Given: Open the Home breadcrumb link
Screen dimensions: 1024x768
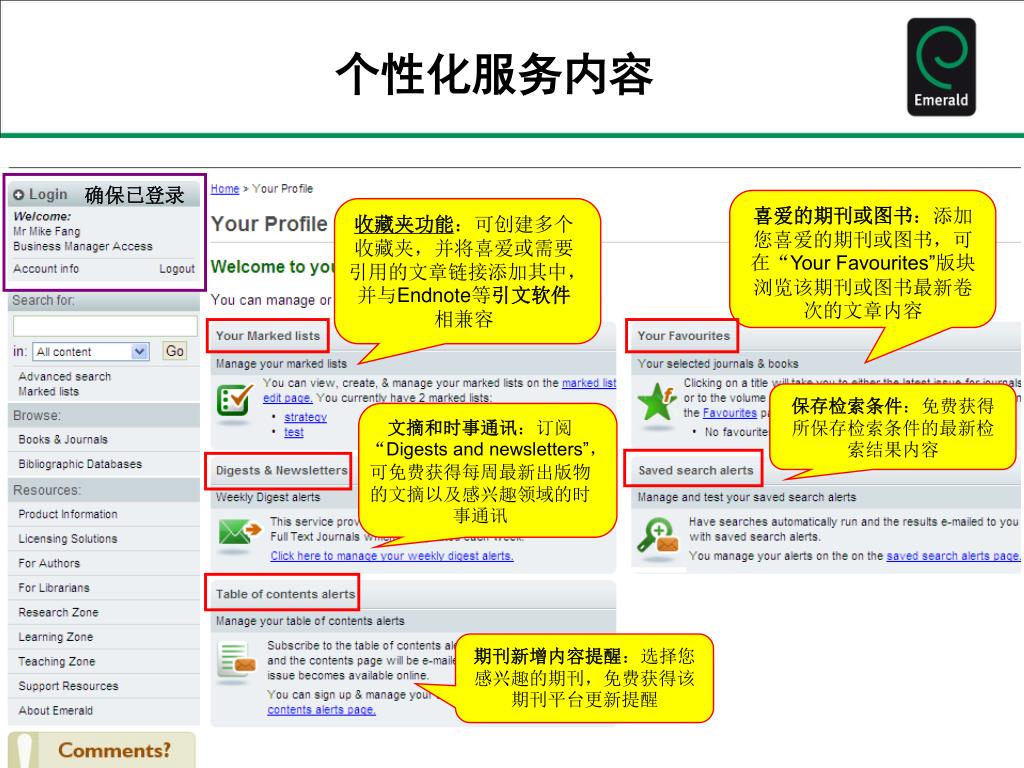Looking at the screenshot, I should pos(225,189).
